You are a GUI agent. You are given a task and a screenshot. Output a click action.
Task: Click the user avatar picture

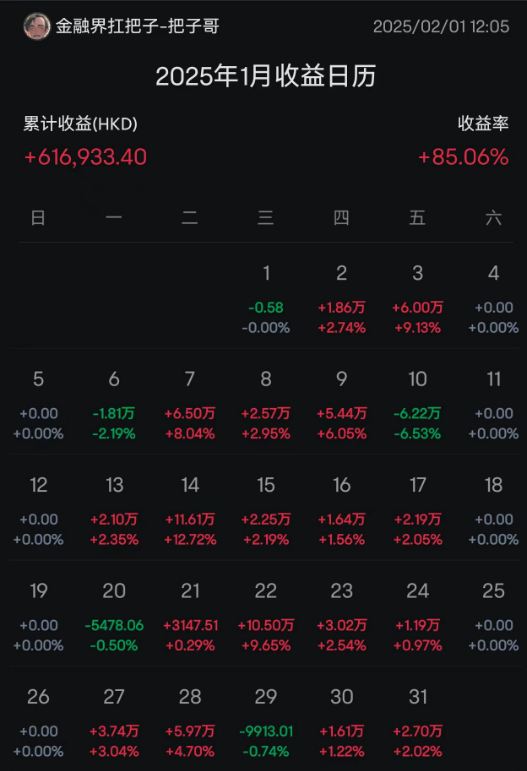click(37, 26)
